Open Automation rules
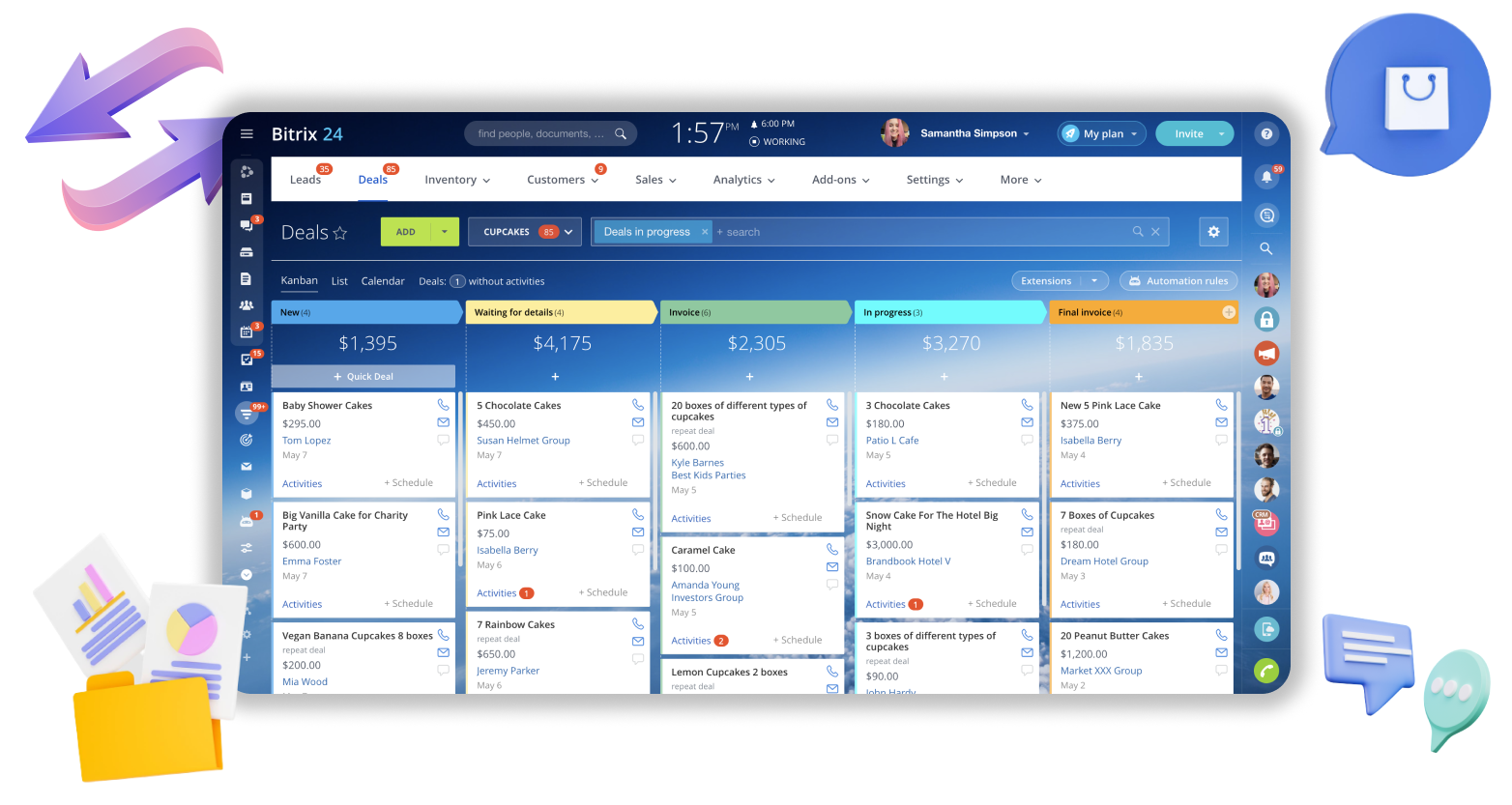 pyautogui.click(x=1178, y=281)
